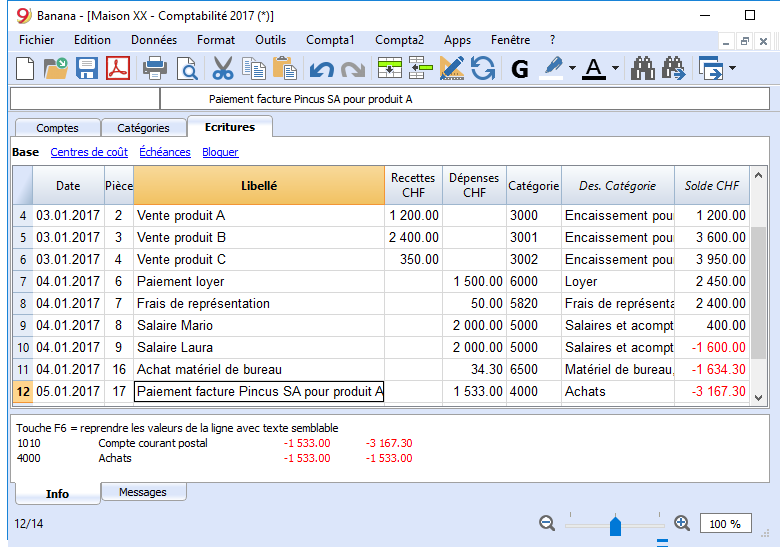Click the print preview magnifier icon
780x547 pixels.
click(x=187, y=69)
